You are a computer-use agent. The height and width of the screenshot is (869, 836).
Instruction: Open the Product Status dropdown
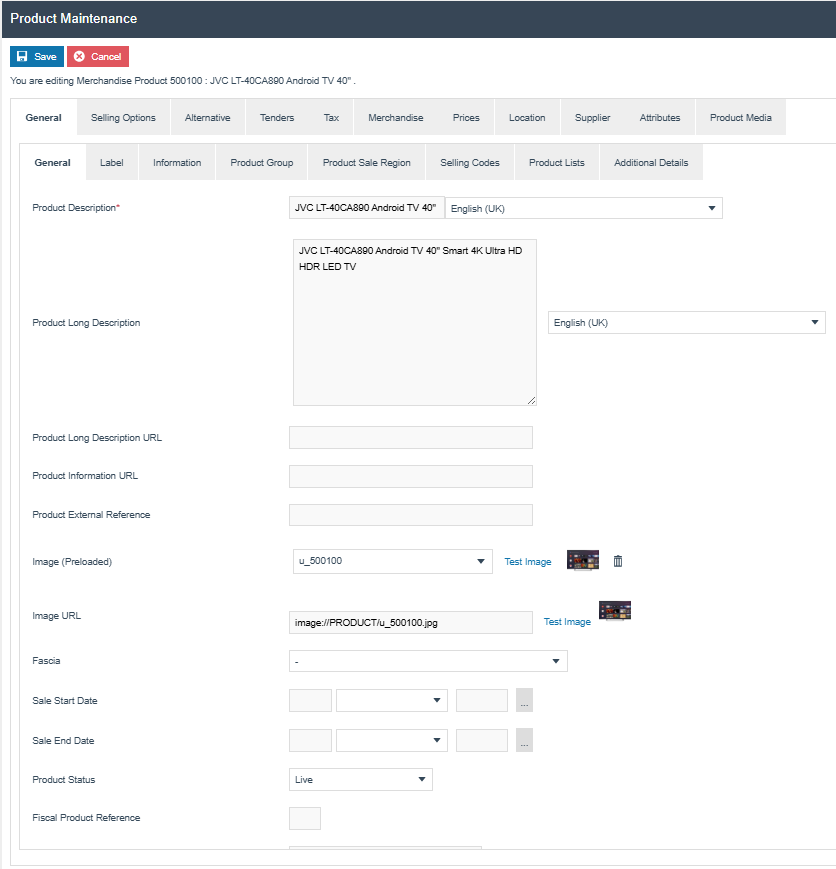pyautogui.click(x=361, y=780)
